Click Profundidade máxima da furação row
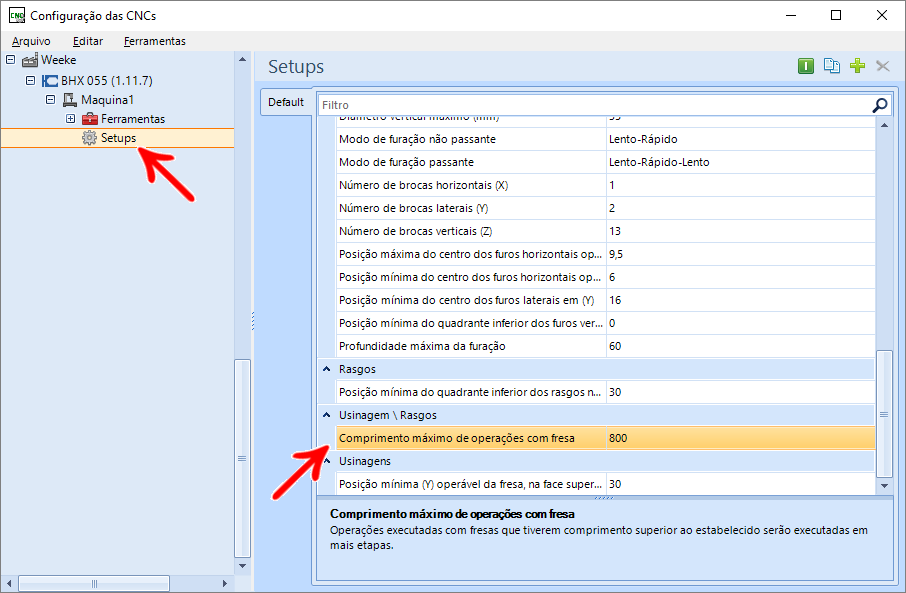Image resolution: width=906 pixels, height=593 pixels. click(x=606, y=346)
